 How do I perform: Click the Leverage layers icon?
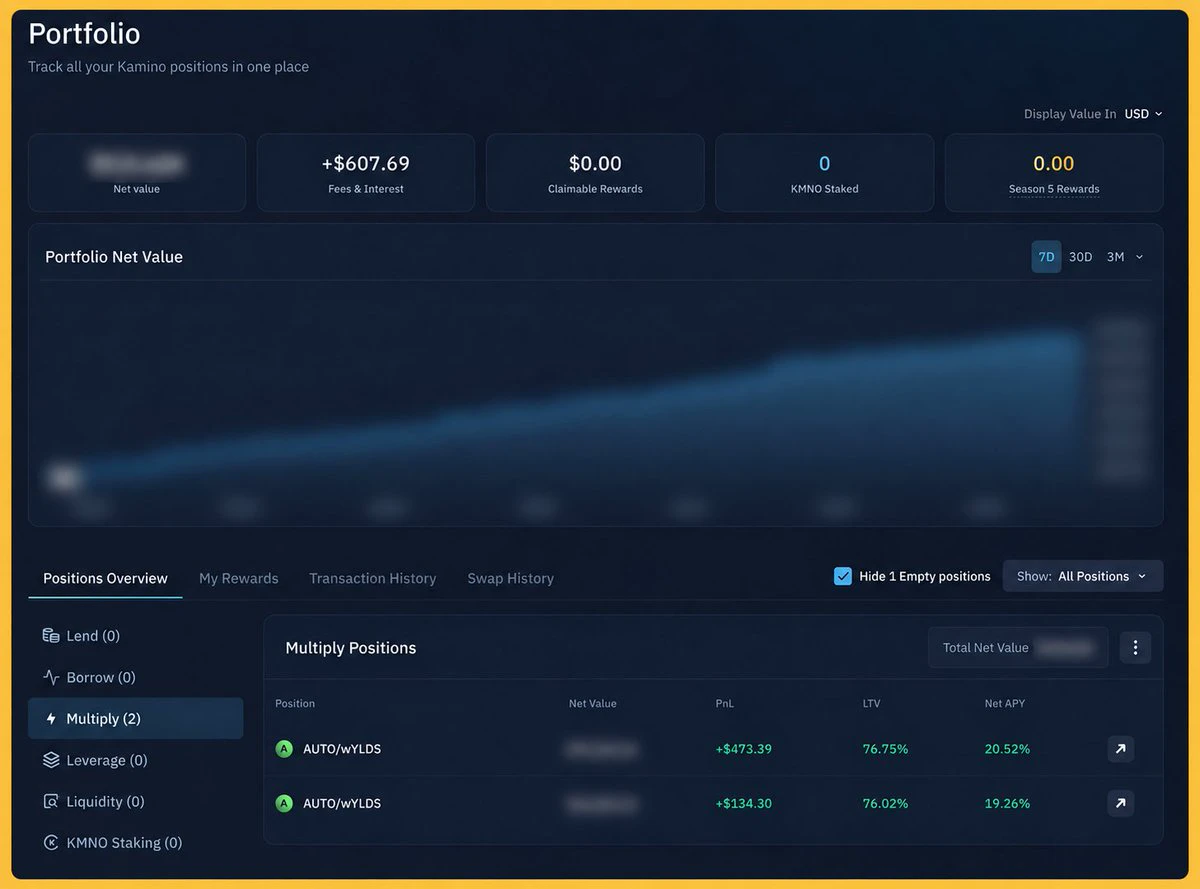(51, 760)
